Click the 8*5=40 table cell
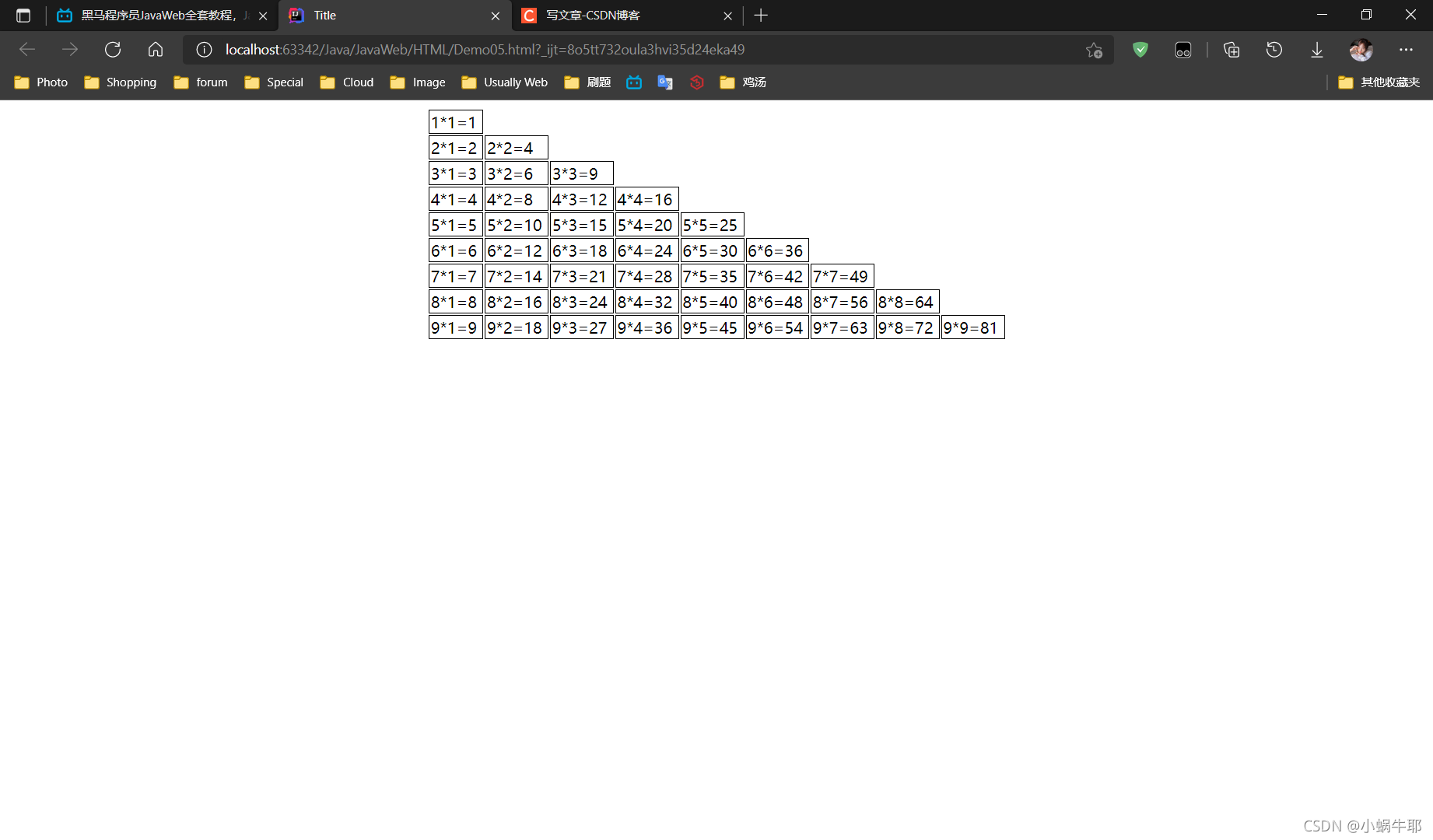Screen dimensions: 1433x840 713,302
